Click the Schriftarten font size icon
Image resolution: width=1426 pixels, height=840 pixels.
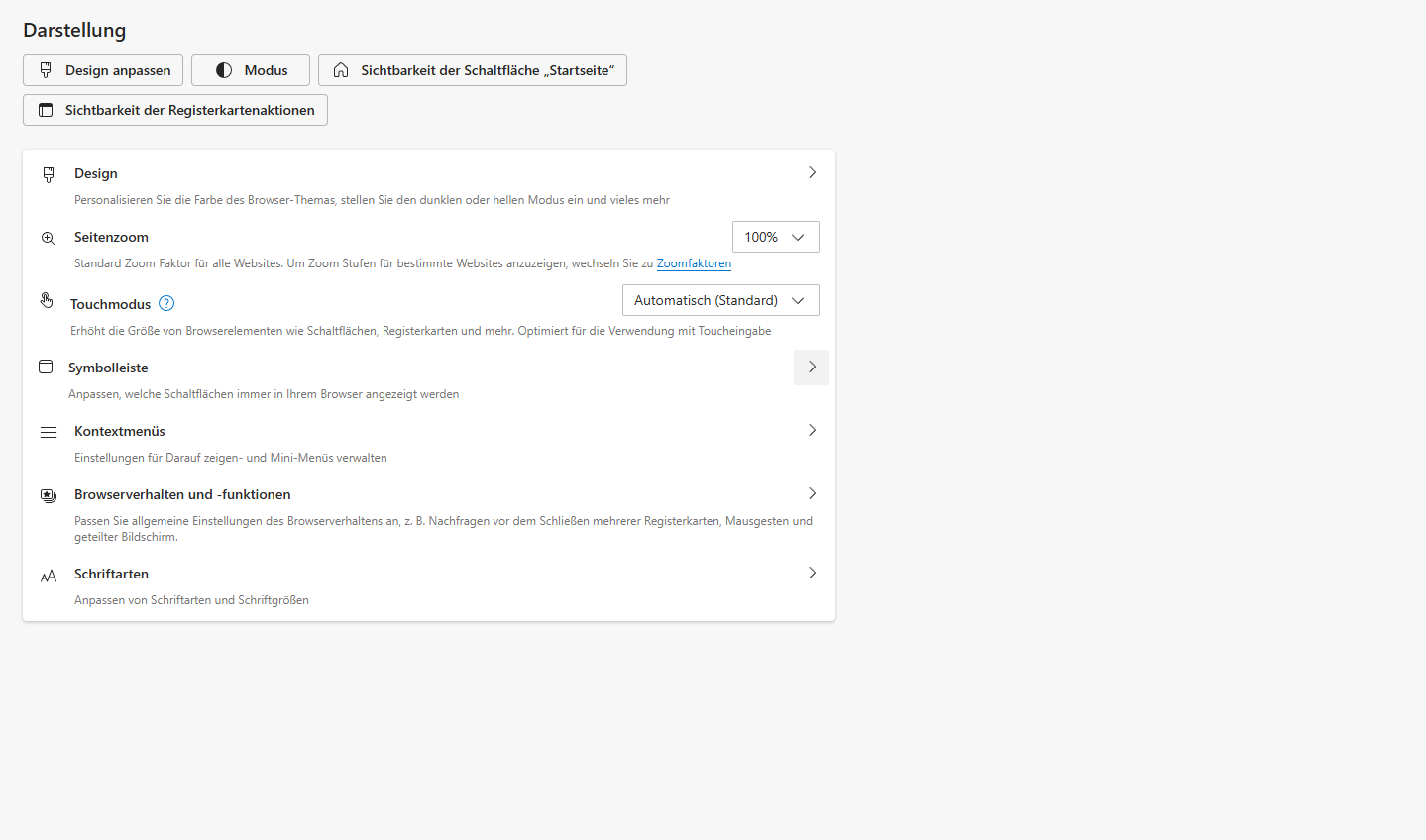point(49,576)
